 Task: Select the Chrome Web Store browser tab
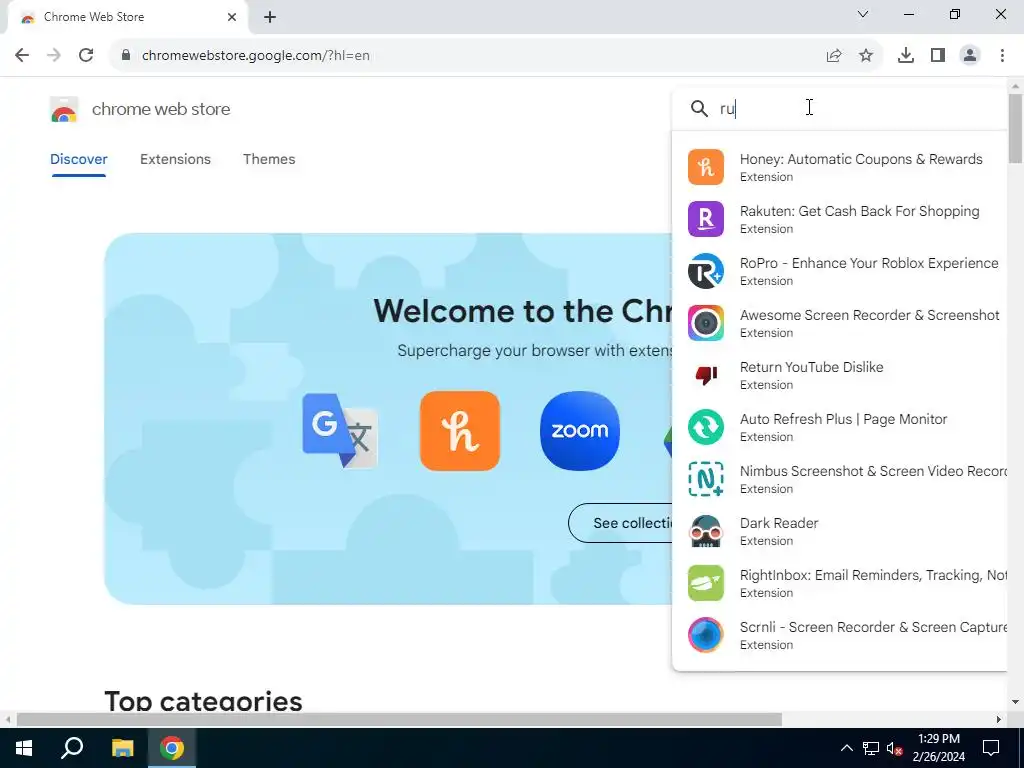pos(127,17)
